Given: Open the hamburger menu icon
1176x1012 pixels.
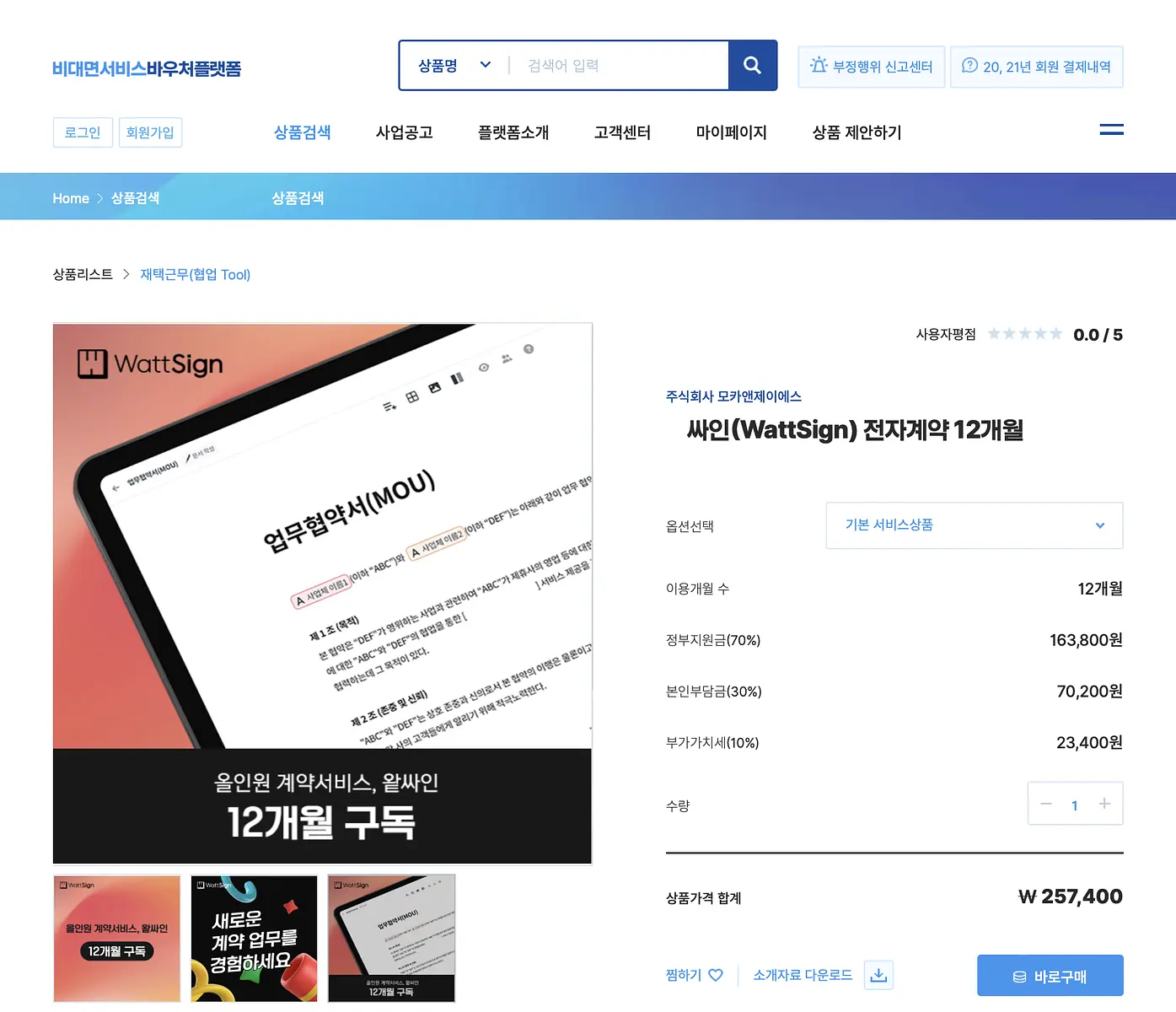Looking at the screenshot, I should [1111, 130].
